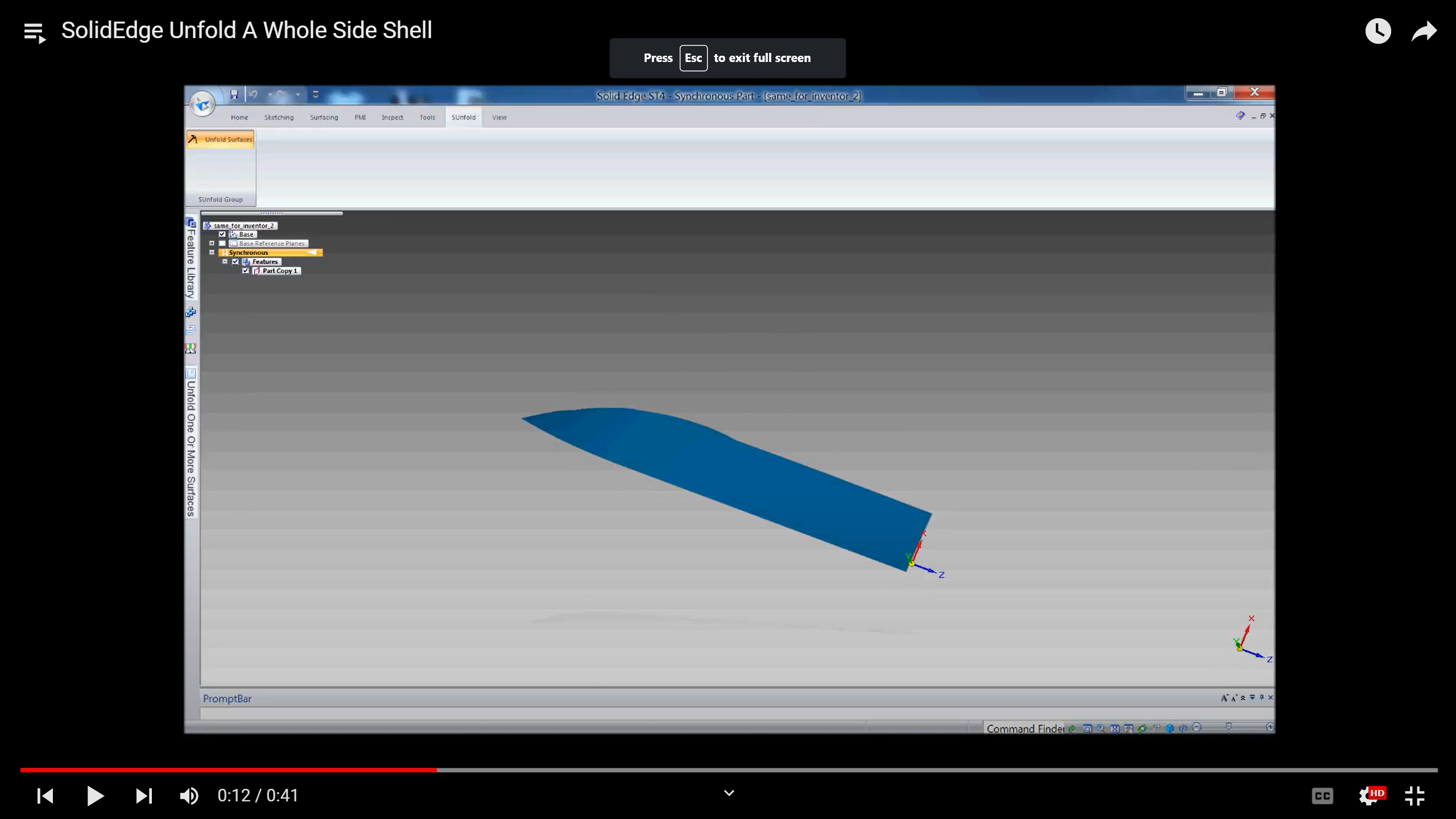Image resolution: width=1456 pixels, height=819 pixels.
Task: Select the Unfold Surfaces tool
Action: point(220,138)
